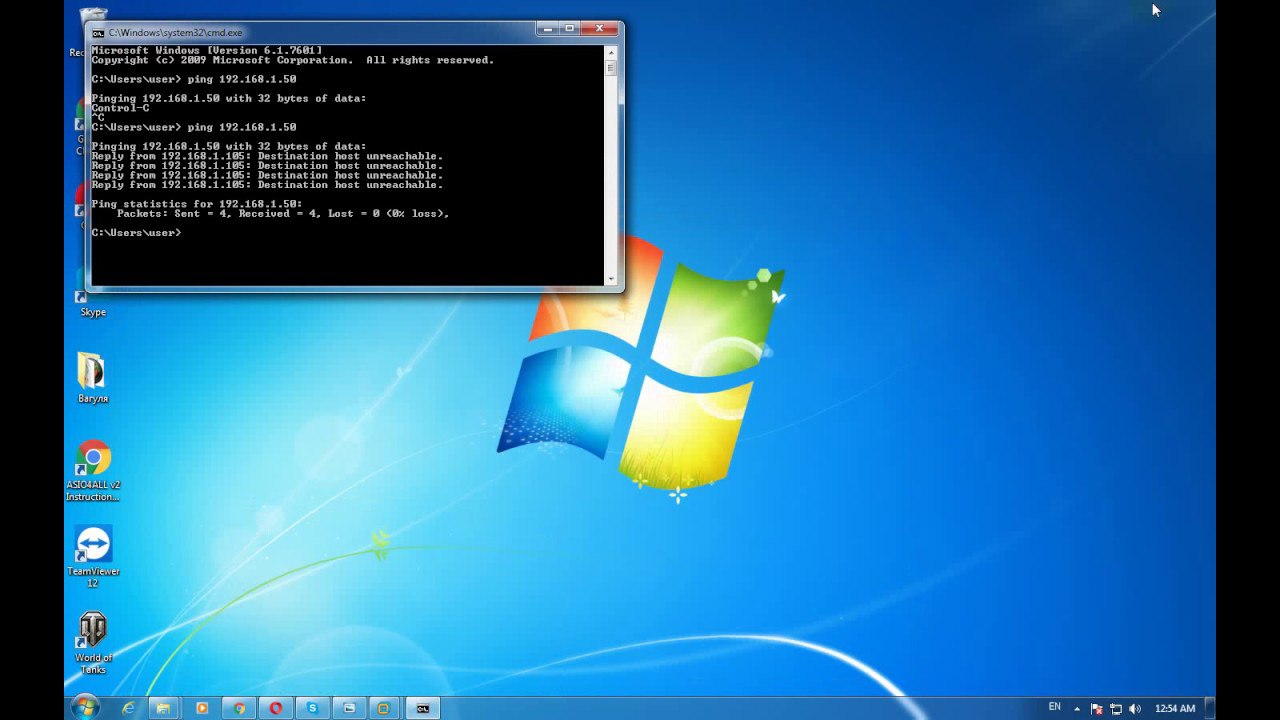Open the Action Center flag tray icon
Image resolution: width=1280 pixels, height=720 pixels.
(1096, 708)
